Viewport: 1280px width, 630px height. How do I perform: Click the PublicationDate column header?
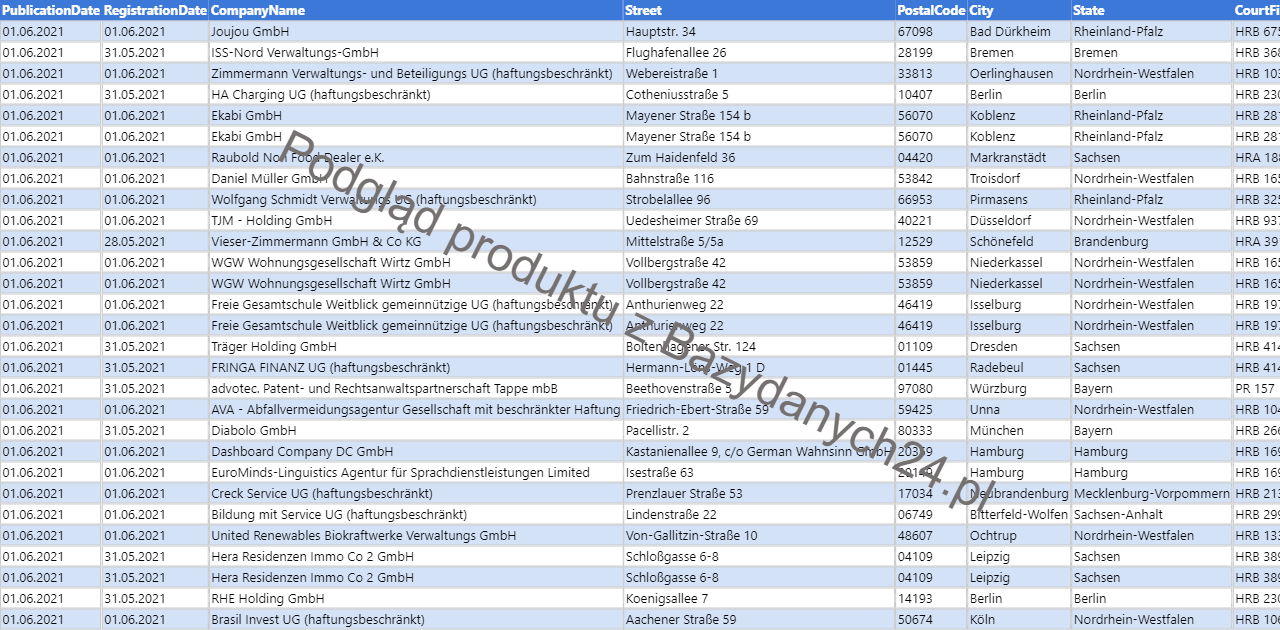(x=51, y=10)
